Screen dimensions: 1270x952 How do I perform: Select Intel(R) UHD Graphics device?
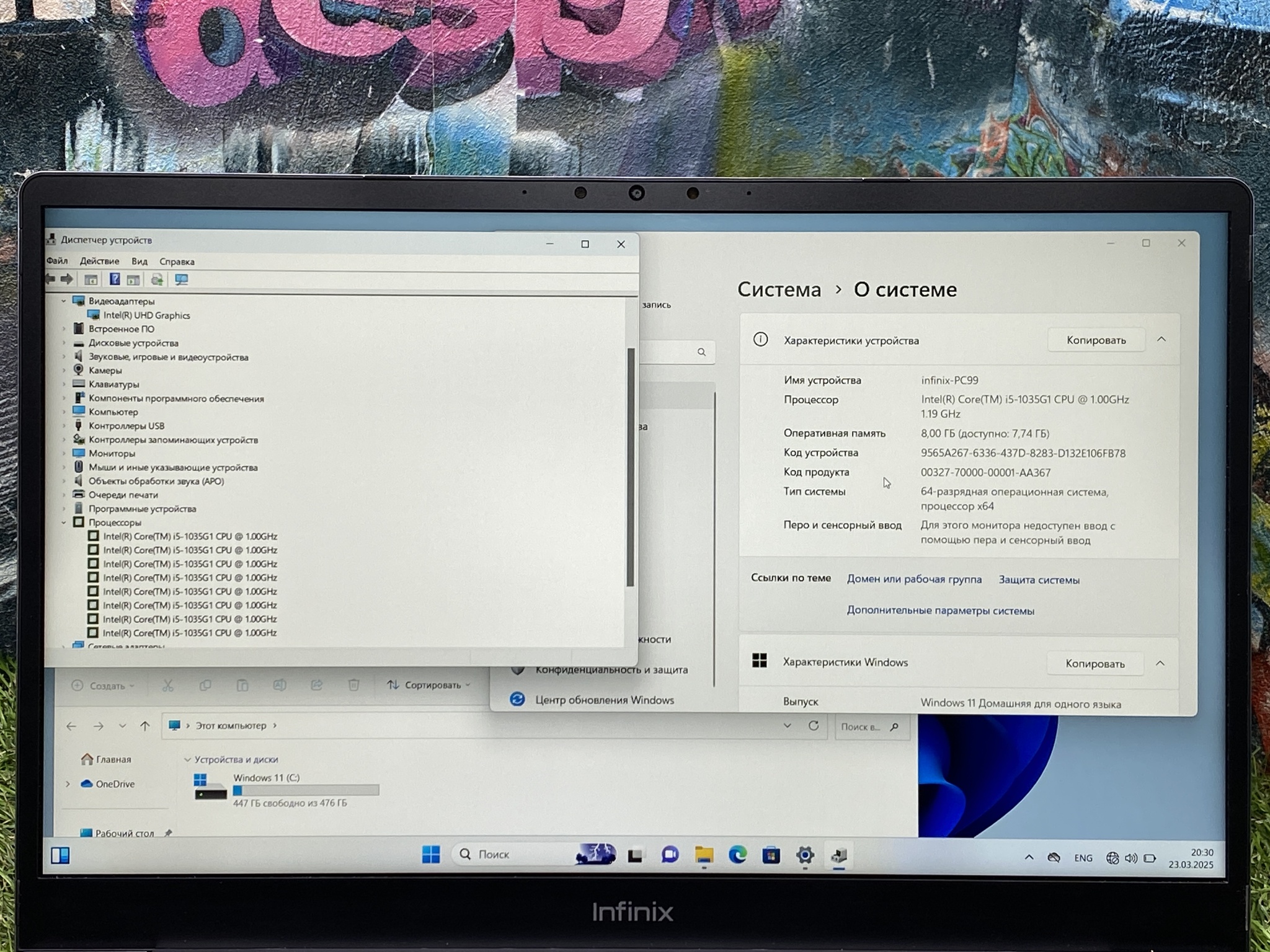(146, 315)
